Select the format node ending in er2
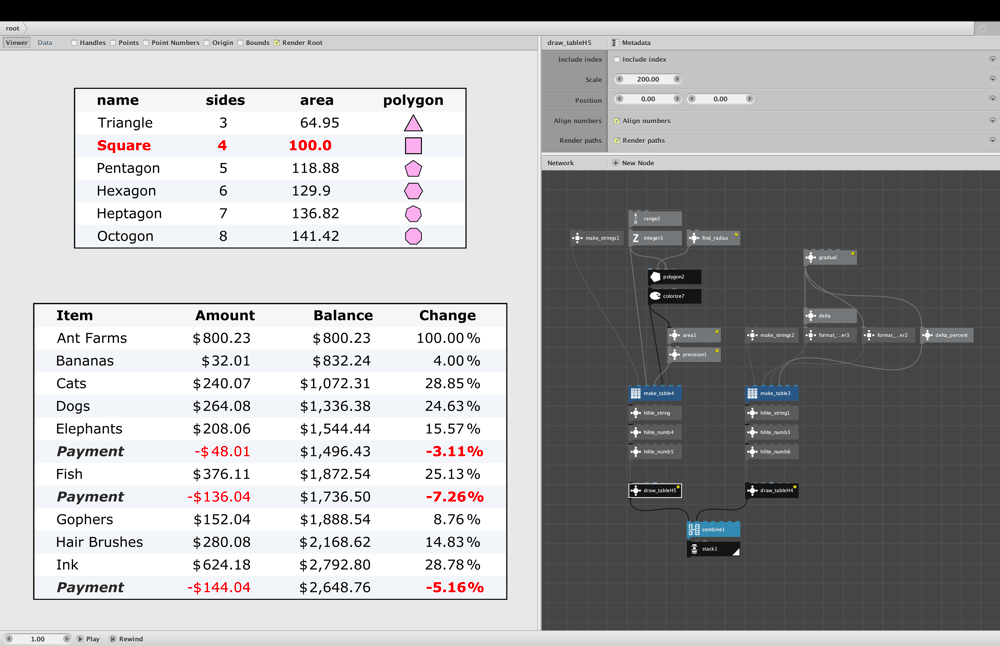1000x646 pixels. click(888, 335)
